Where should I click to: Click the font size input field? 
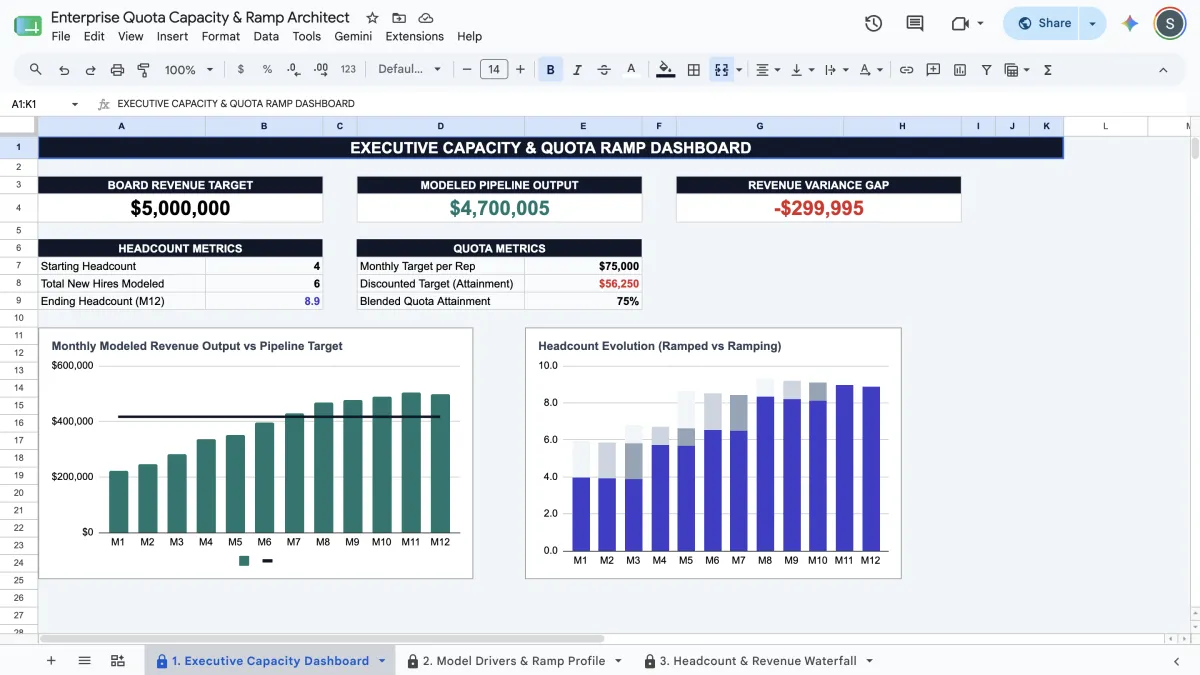tap(493, 70)
